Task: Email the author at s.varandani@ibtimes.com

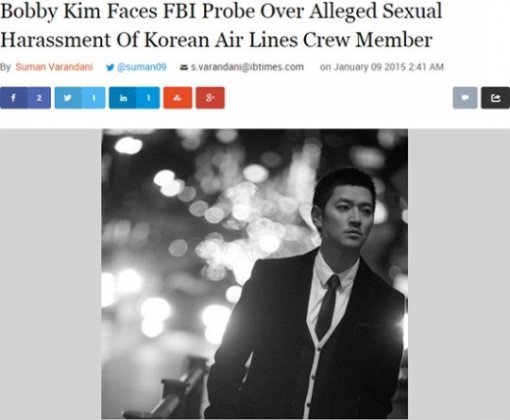Action: pyautogui.click(x=247, y=67)
